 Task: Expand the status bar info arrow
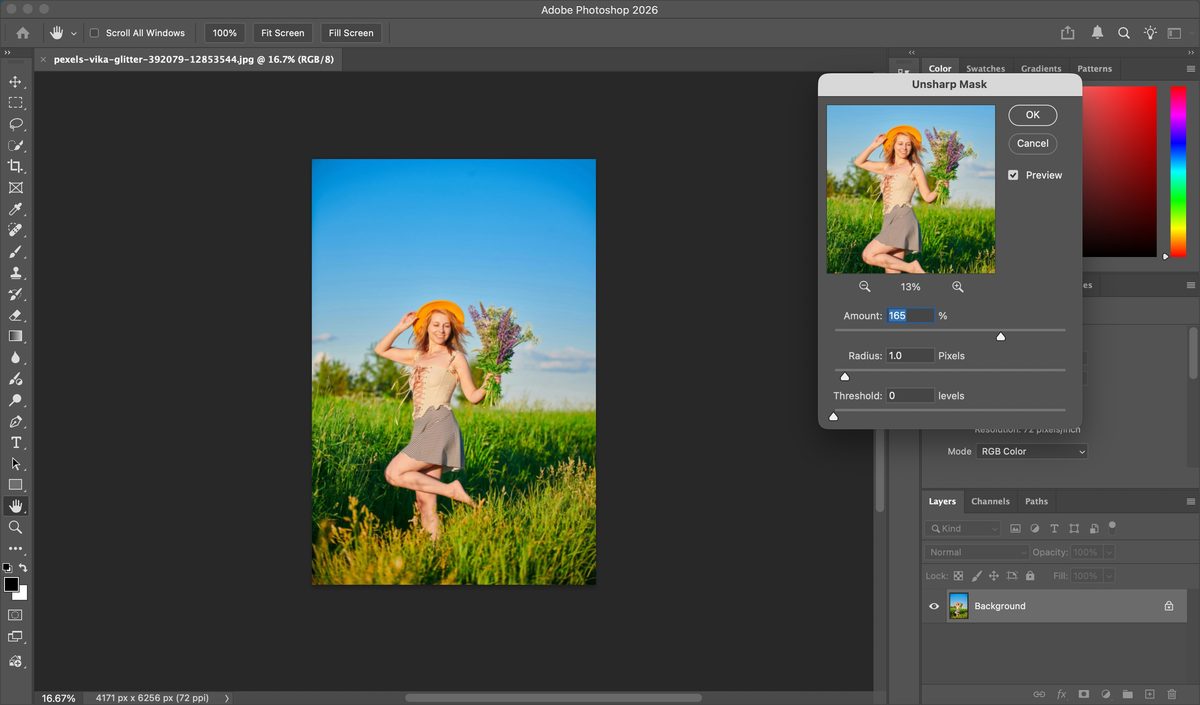click(x=227, y=698)
